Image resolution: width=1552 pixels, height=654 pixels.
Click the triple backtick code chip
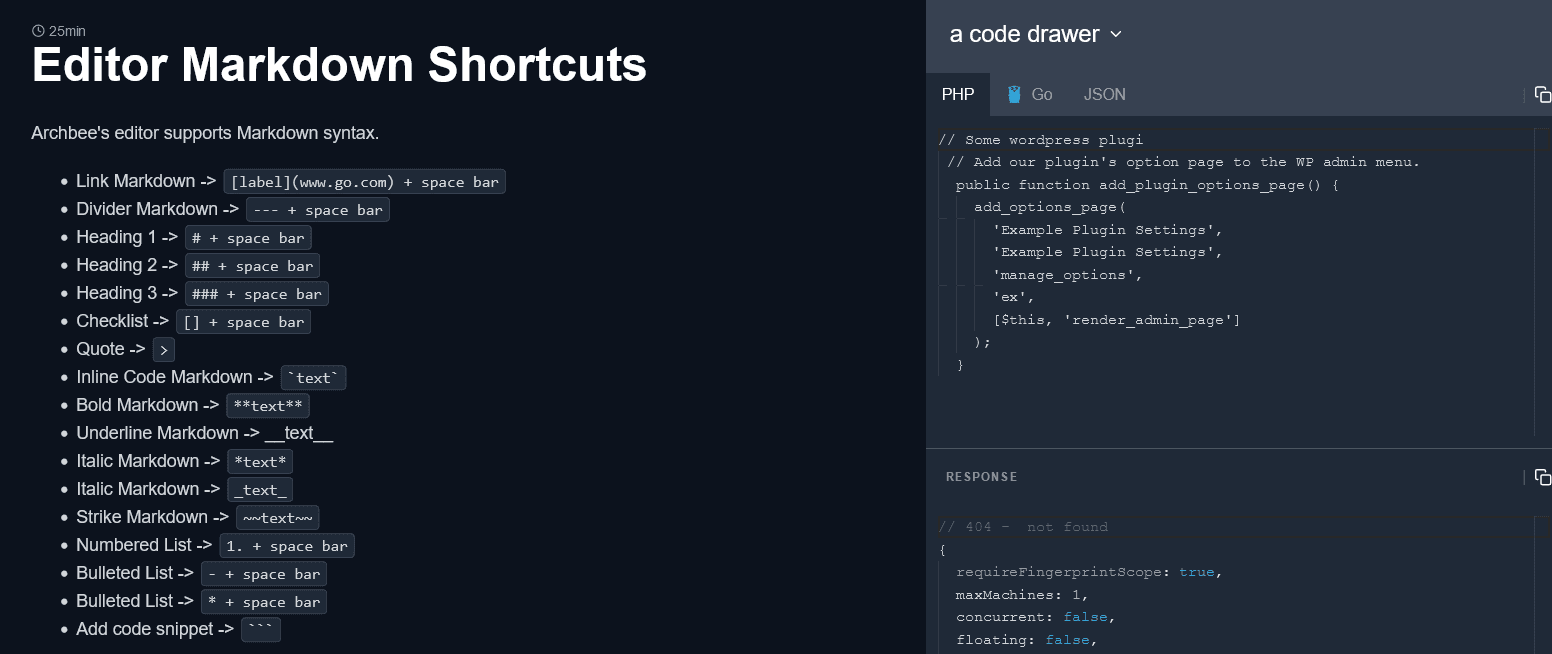pyautogui.click(x=261, y=630)
